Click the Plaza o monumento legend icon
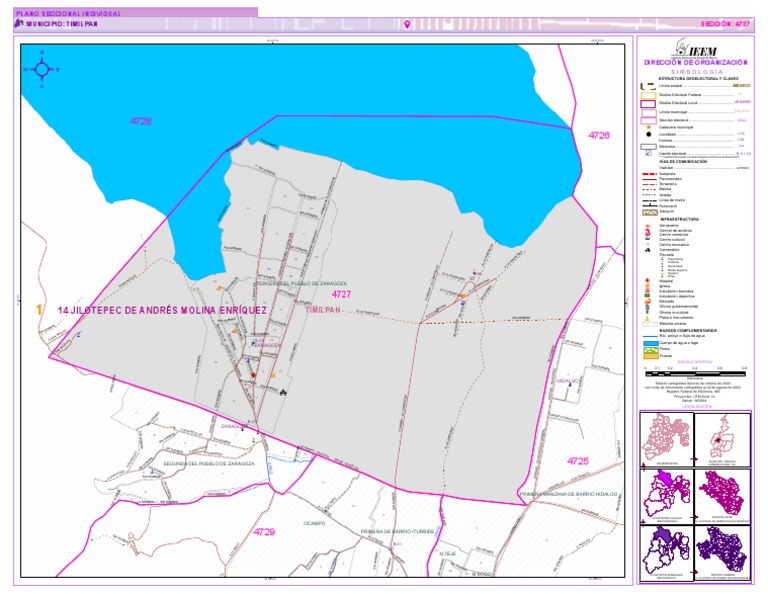 click(x=648, y=318)
